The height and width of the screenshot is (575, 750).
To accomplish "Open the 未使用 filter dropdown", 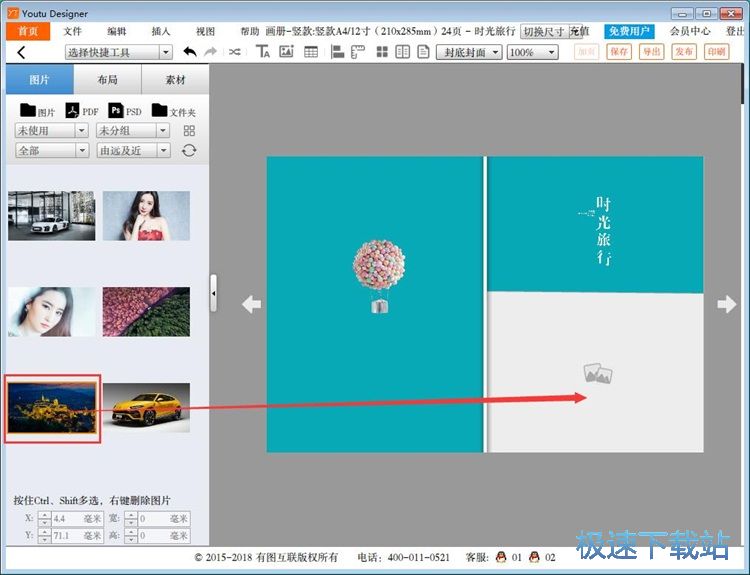I will (52, 131).
